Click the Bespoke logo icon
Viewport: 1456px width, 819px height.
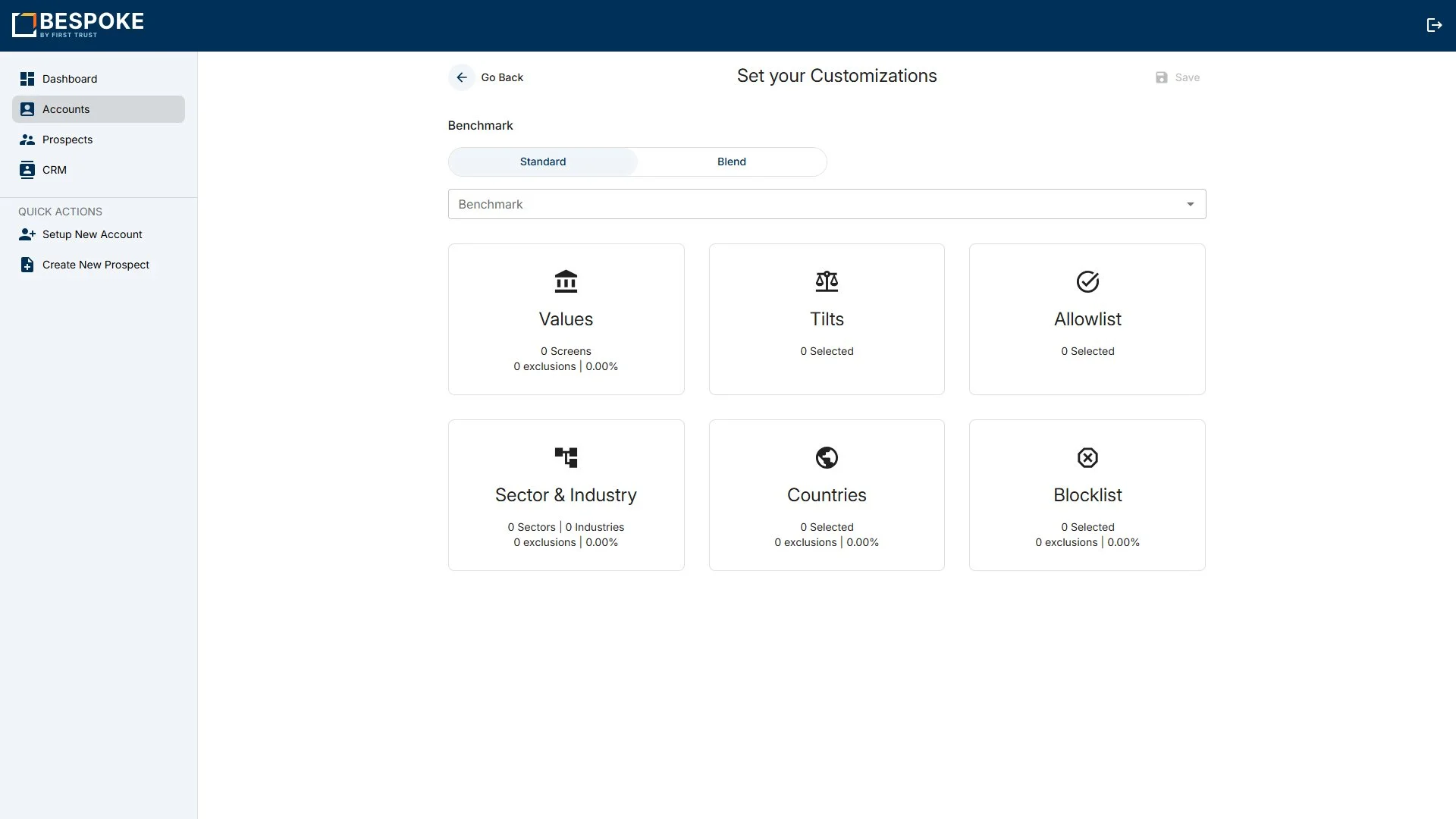24,24
